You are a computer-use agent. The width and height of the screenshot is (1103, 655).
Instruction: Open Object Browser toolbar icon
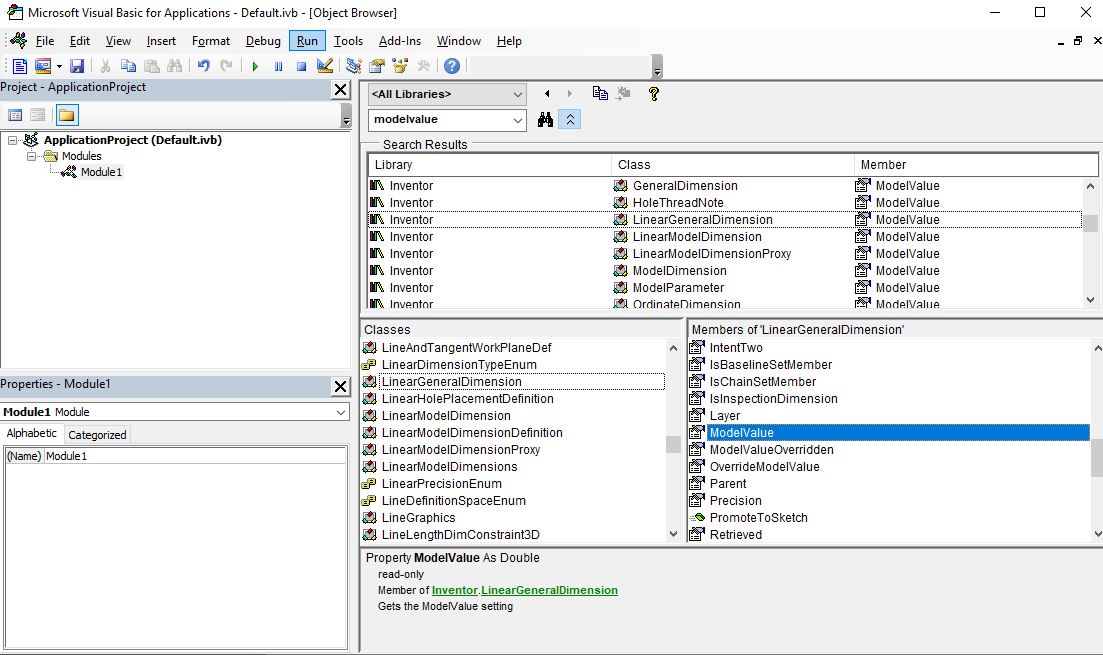tap(400, 66)
